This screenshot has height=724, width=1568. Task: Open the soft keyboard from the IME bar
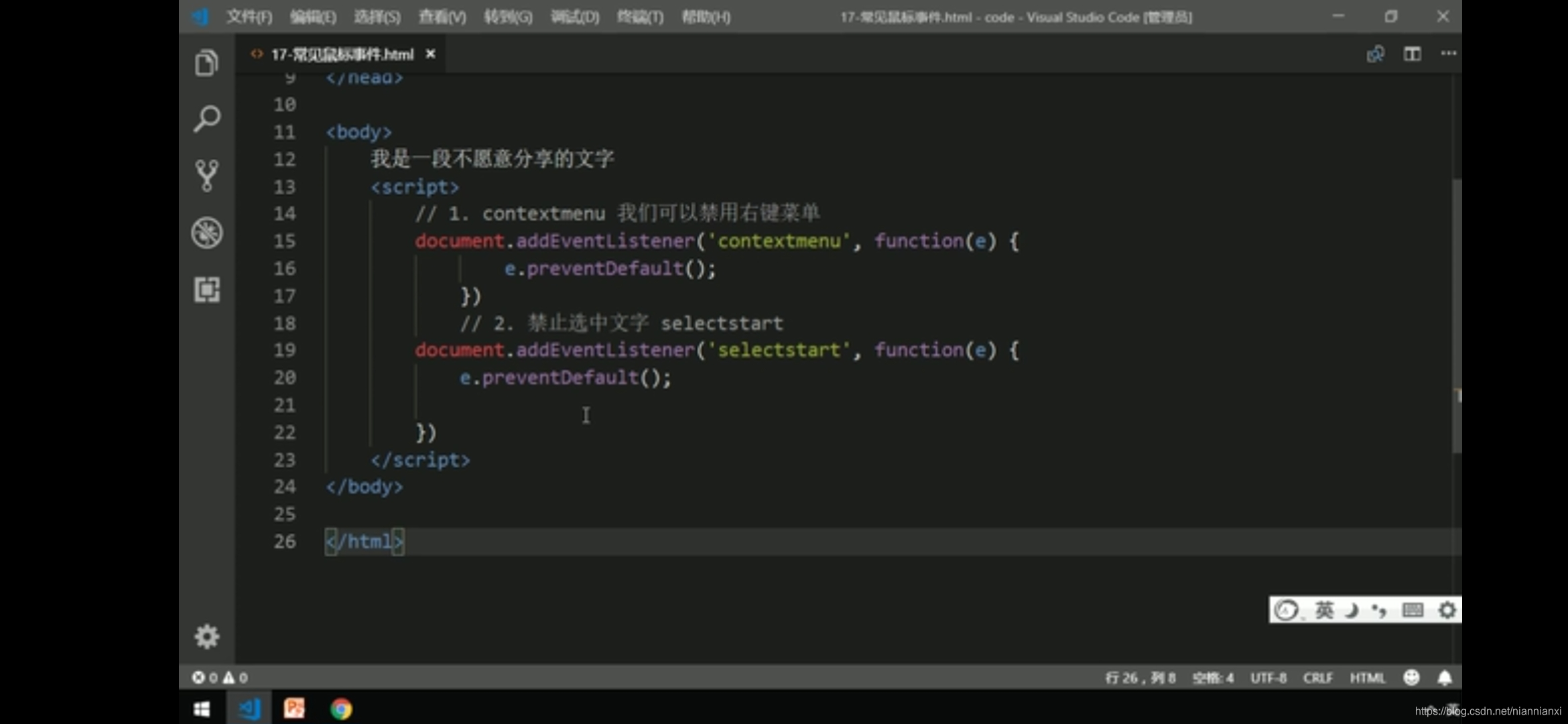(1413, 610)
